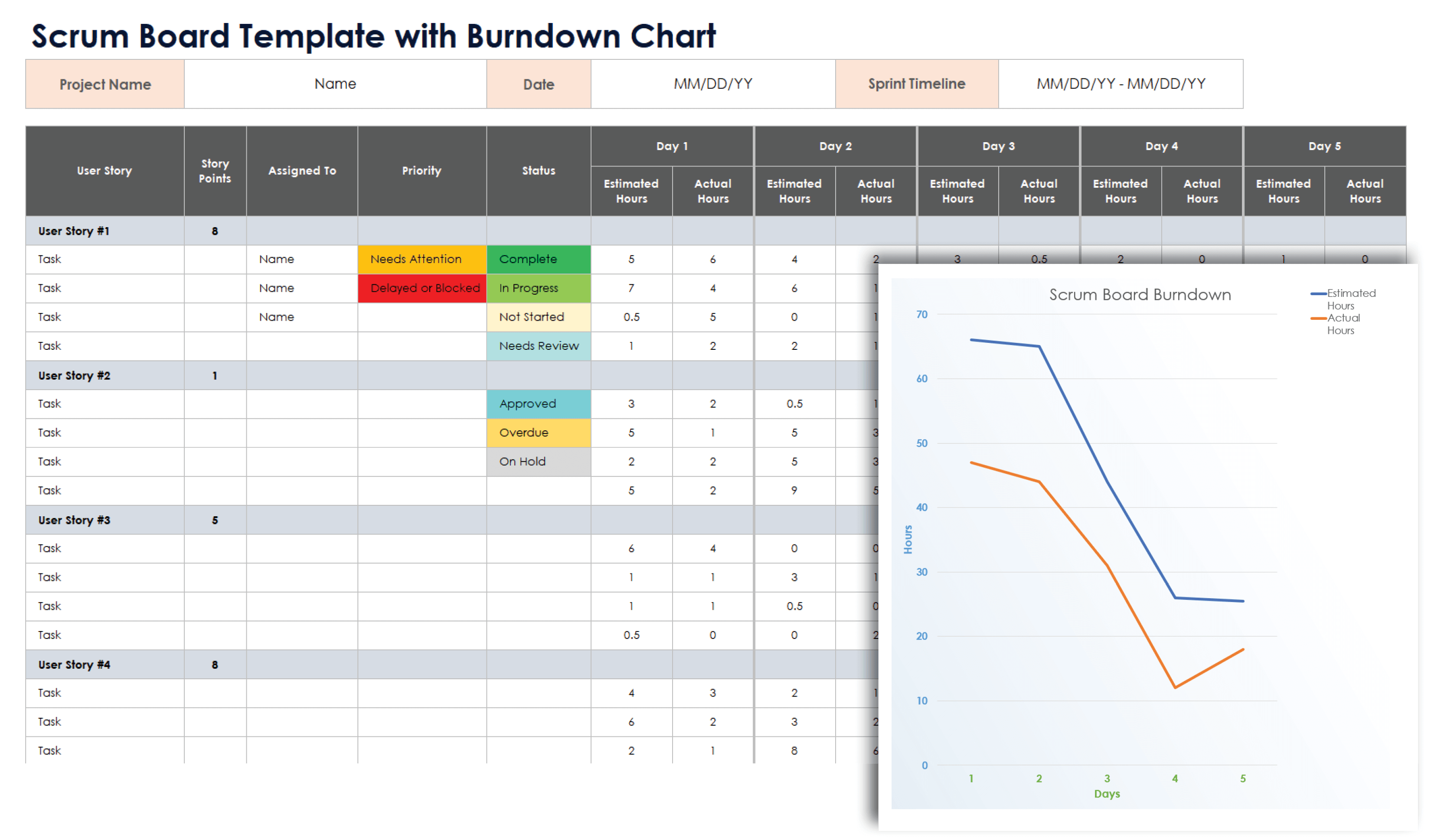Viewport: 1431px width, 840px height.
Task: Click the Delayed or Blocked priority cell
Action: pyautogui.click(x=422, y=288)
